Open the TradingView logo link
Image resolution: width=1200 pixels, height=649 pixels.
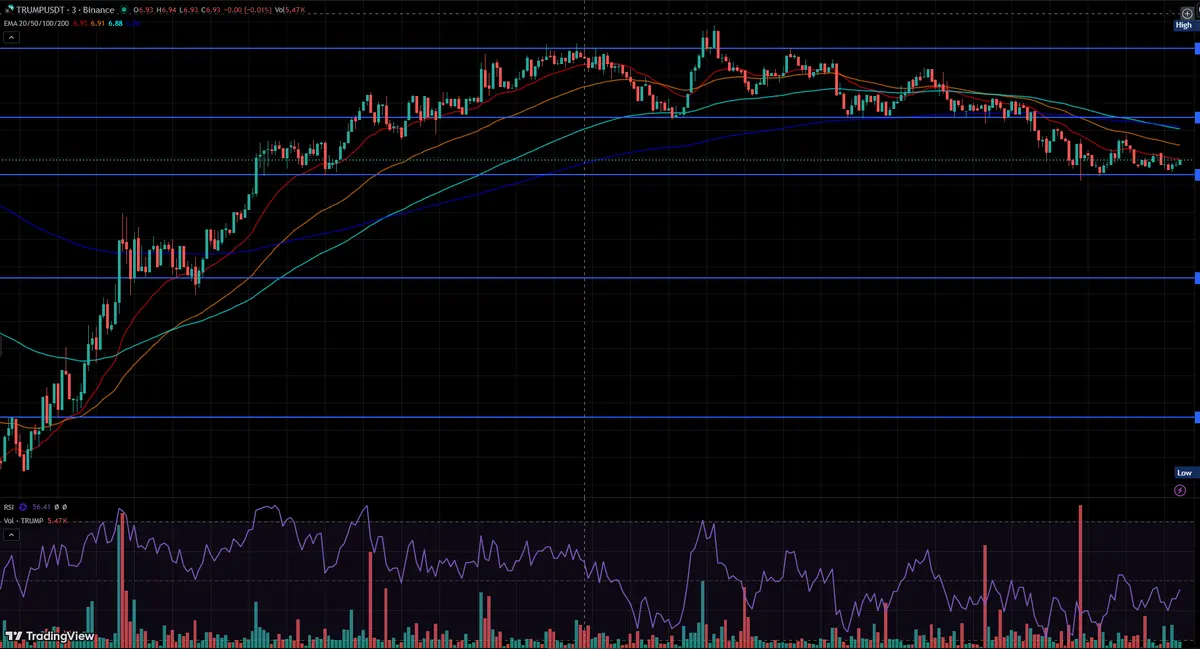coord(50,636)
